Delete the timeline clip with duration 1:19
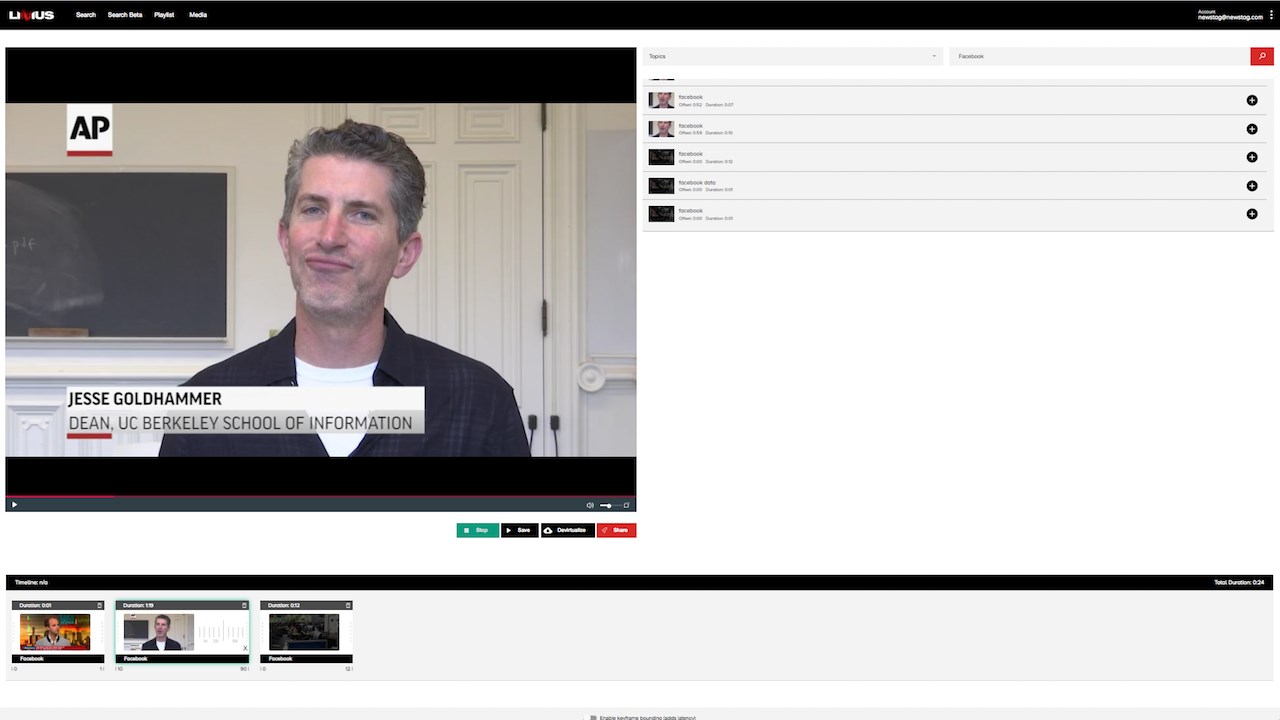The width and height of the screenshot is (1280, 720). tap(244, 605)
